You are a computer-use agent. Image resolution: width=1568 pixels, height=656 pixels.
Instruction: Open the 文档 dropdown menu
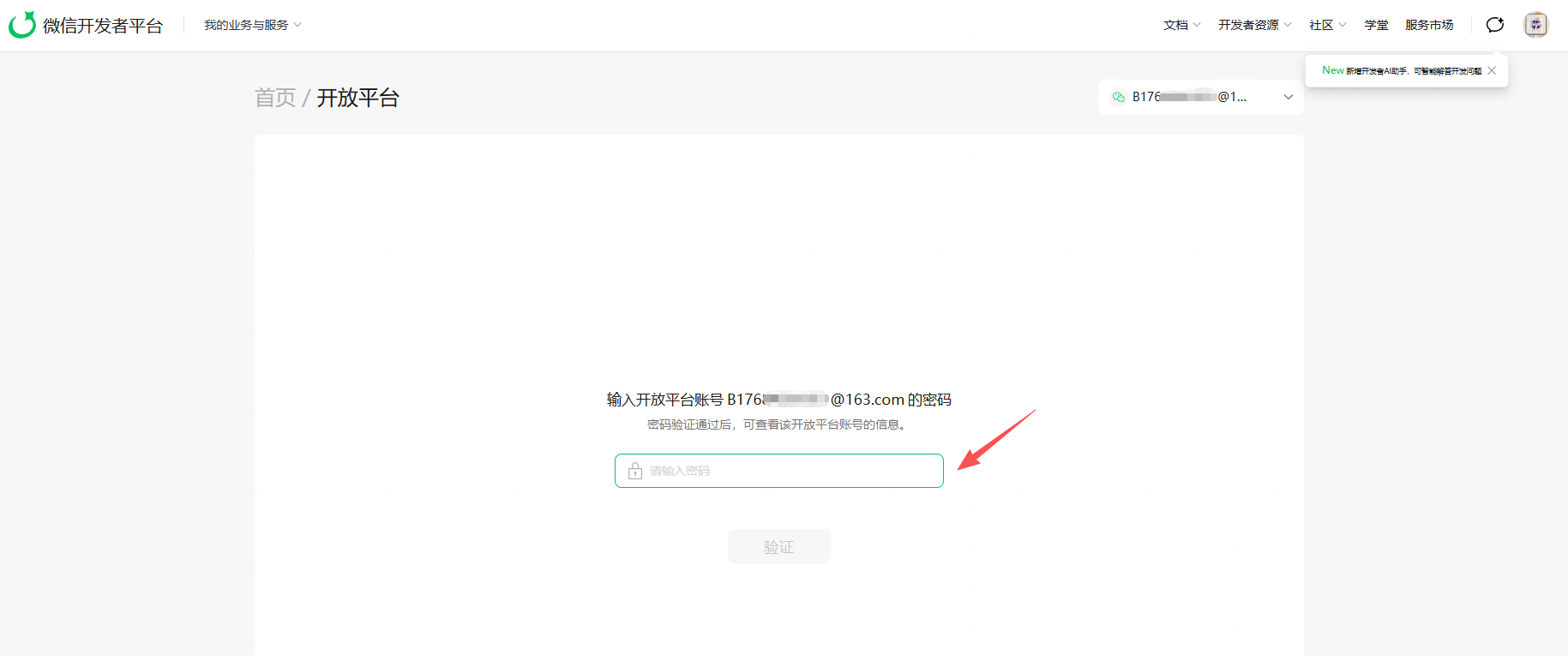[1181, 25]
